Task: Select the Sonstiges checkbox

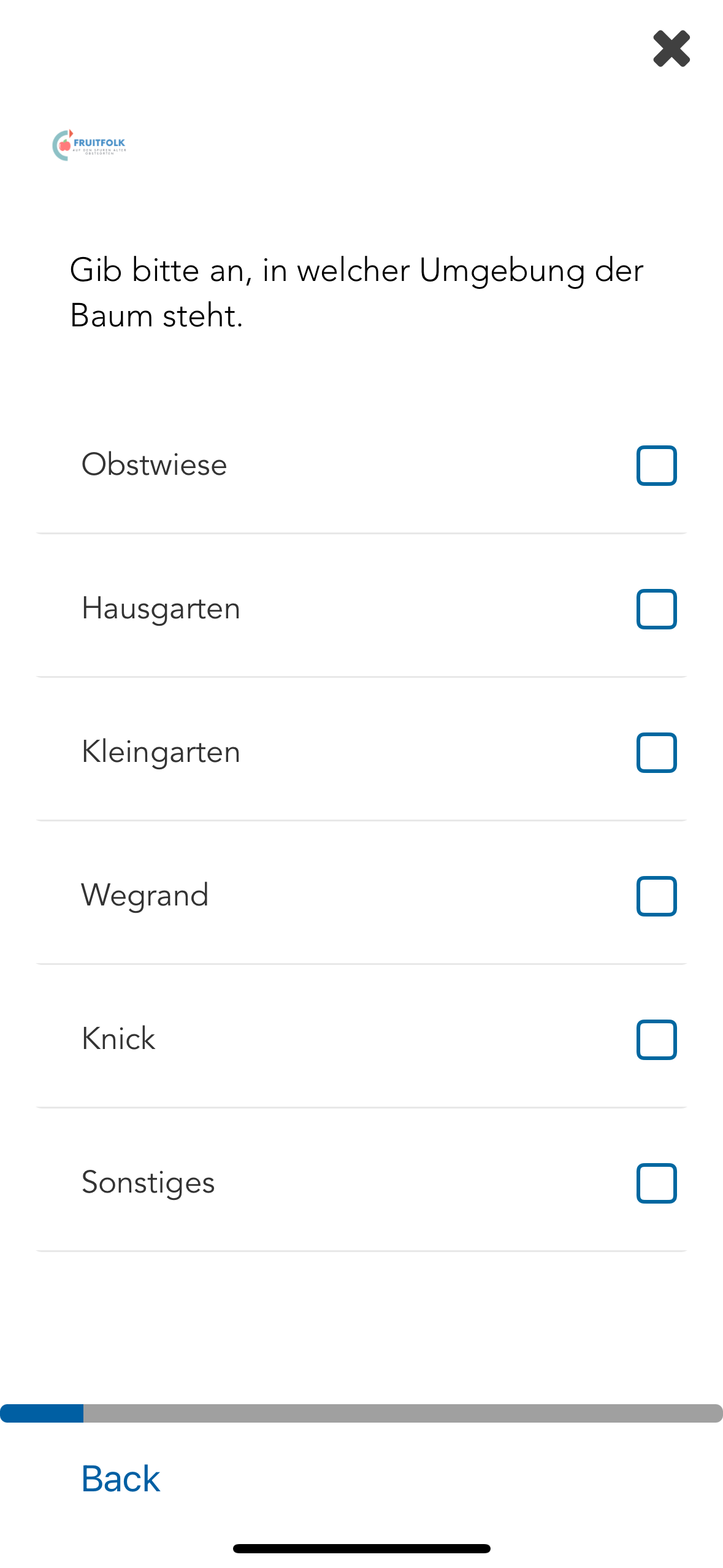Action: [656, 1183]
